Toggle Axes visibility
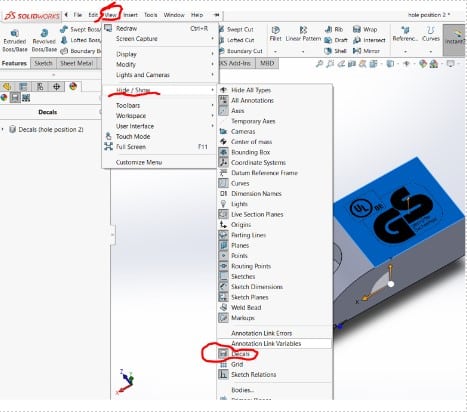The width and height of the screenshot is (467, 412). [x=275, y=111]
